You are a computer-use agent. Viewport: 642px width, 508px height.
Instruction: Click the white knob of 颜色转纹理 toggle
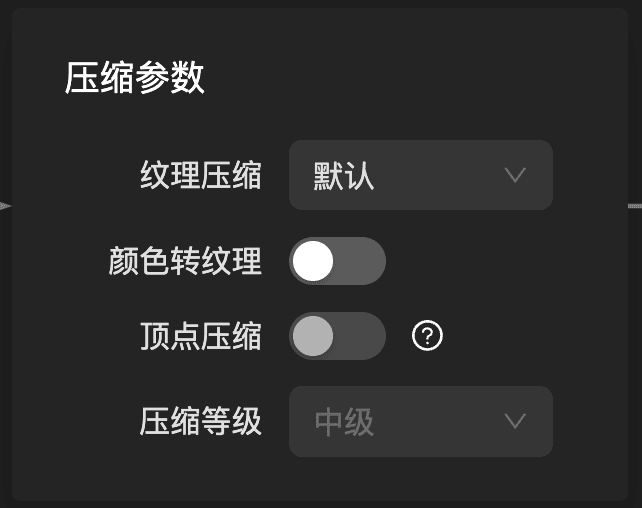click(314, 261)
